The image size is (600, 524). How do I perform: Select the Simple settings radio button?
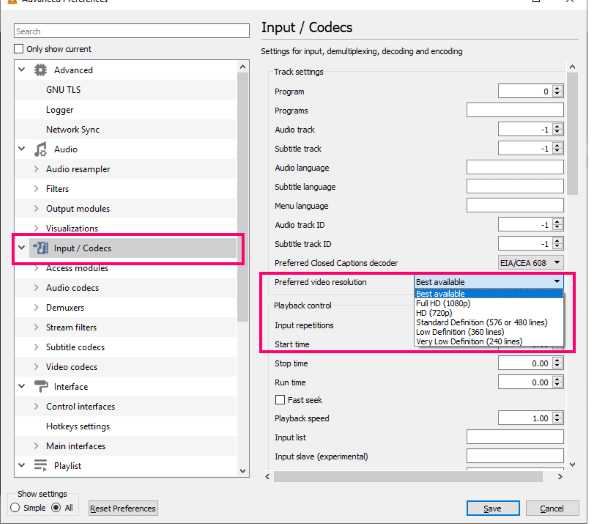[x=15, y=508]
